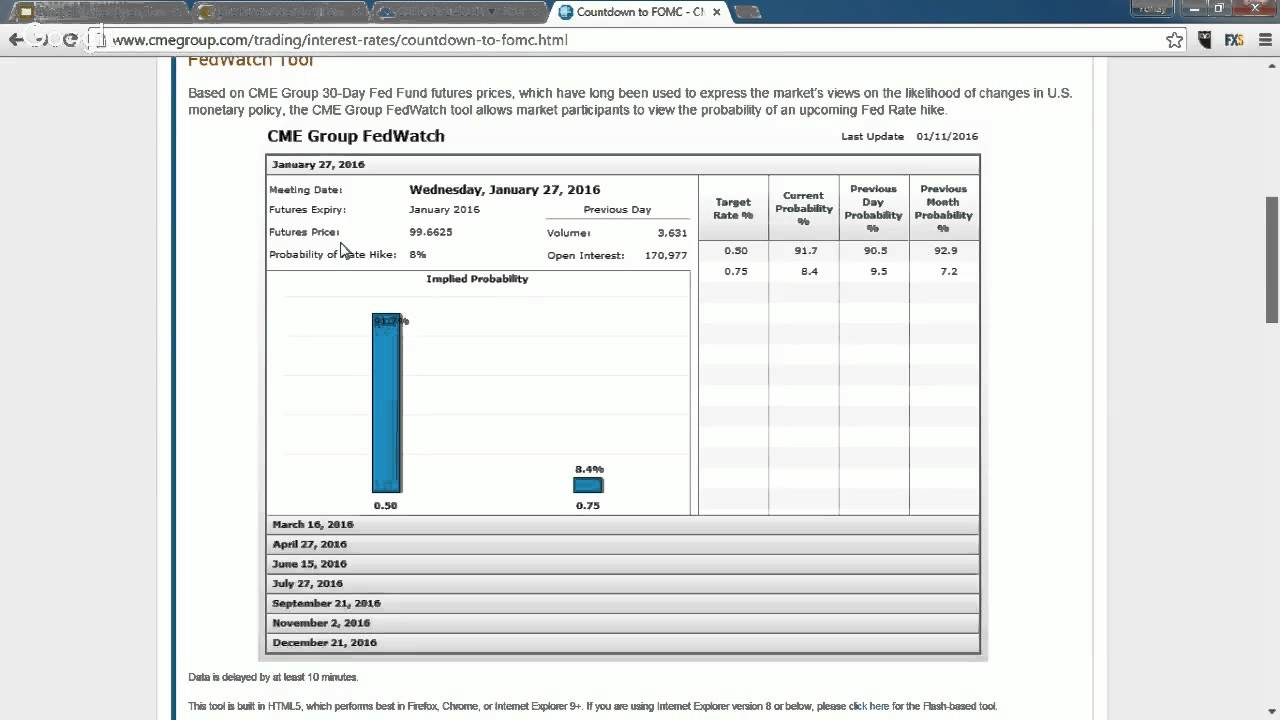Image resolution: width=1280 pixels, height=720 pixels.
Task: Bookmark this page with the star icon
Action: pos(1175,40)
